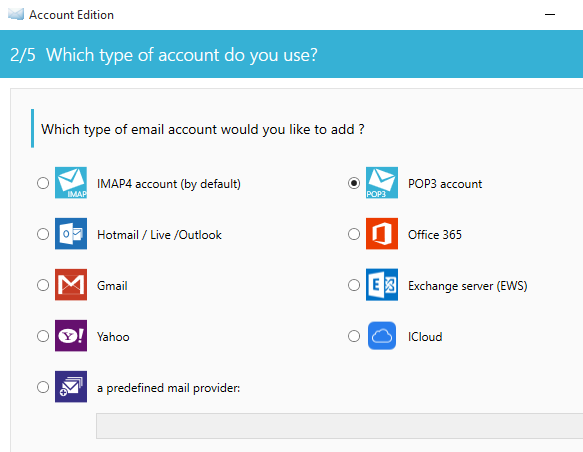This screenshot has width=583, height=452.
Task: Select the IMAP4 account radio button
Action: (x=43, y=183)
